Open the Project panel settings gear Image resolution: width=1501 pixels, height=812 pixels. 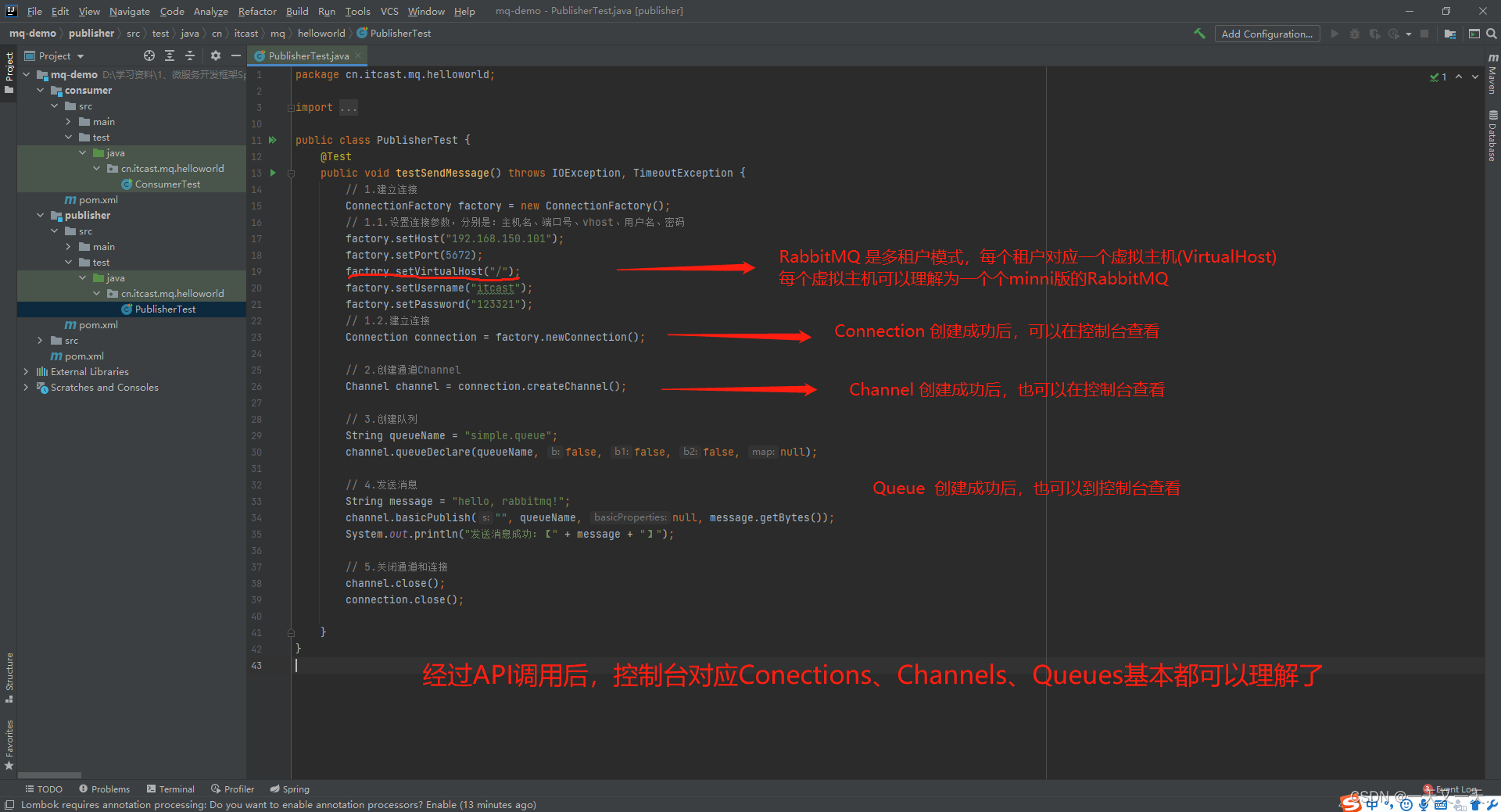(215, 55)
